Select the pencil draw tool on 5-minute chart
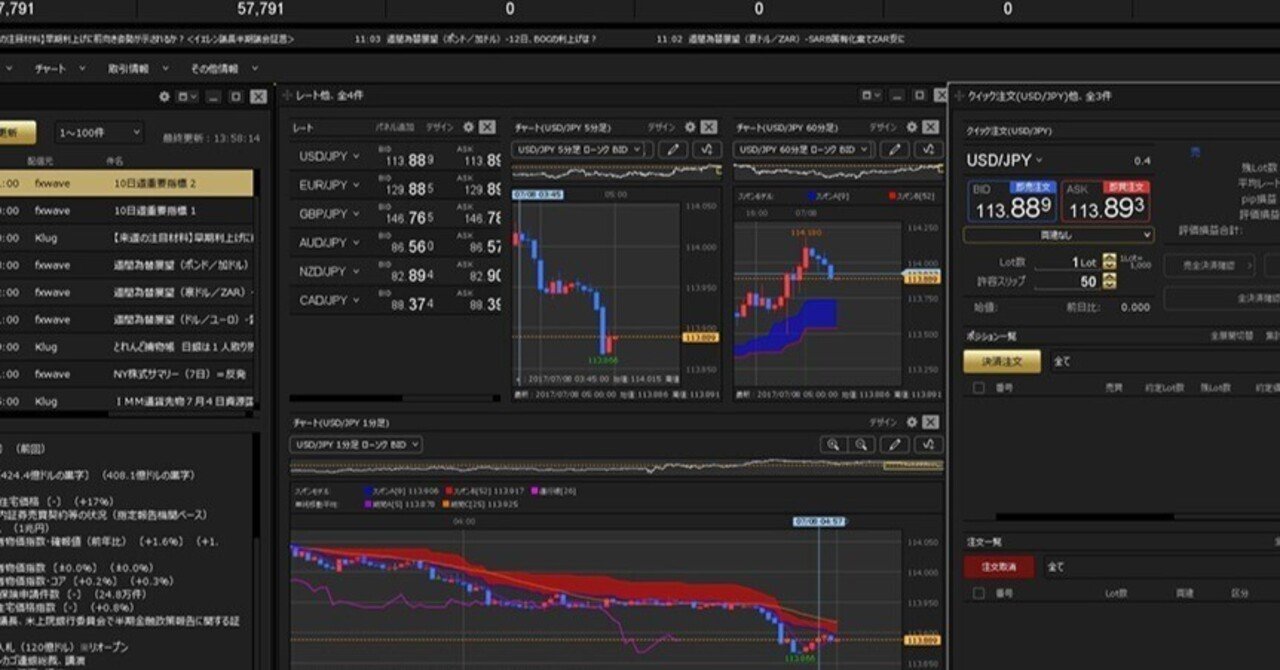The height and width of the screenshot is (670, 1280). 673,149
